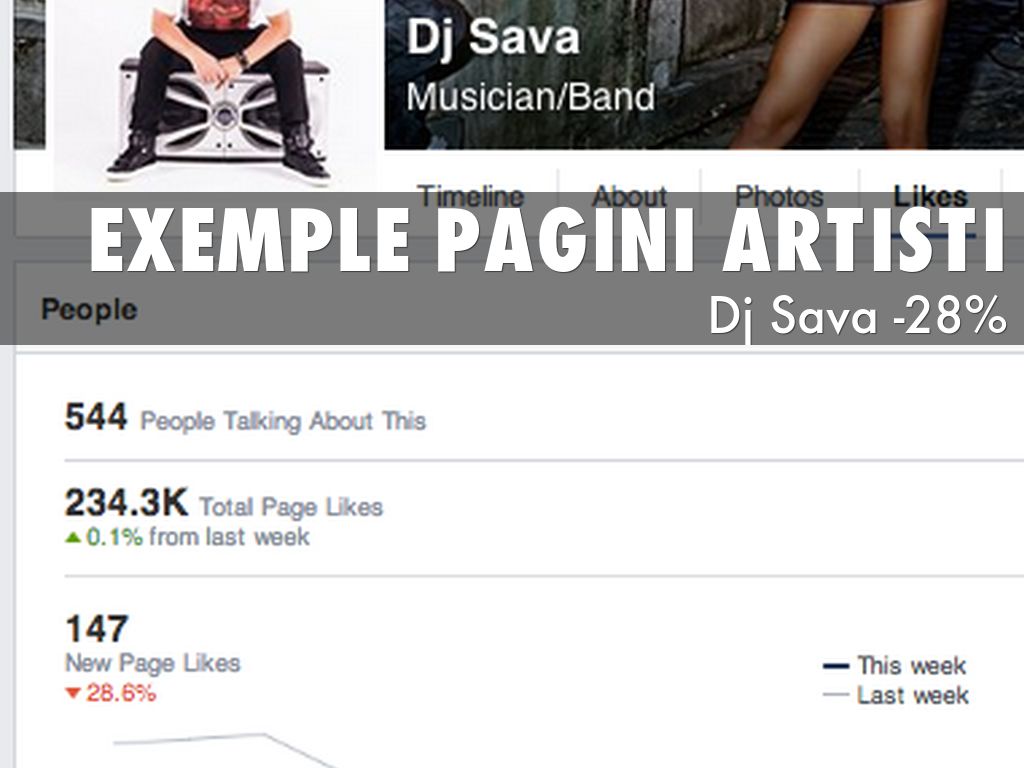Click the red down arrow icon
1024x768 pixels.
pyautogui.click(x=72, y=693)
